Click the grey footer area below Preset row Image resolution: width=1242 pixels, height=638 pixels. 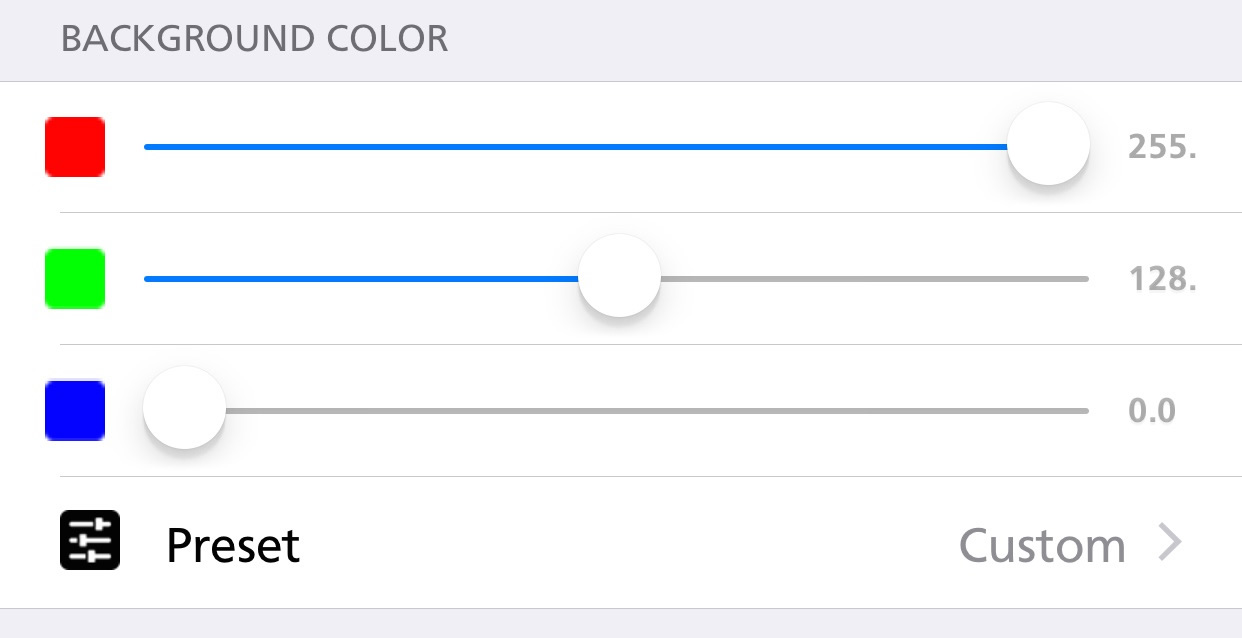[621, 624]
